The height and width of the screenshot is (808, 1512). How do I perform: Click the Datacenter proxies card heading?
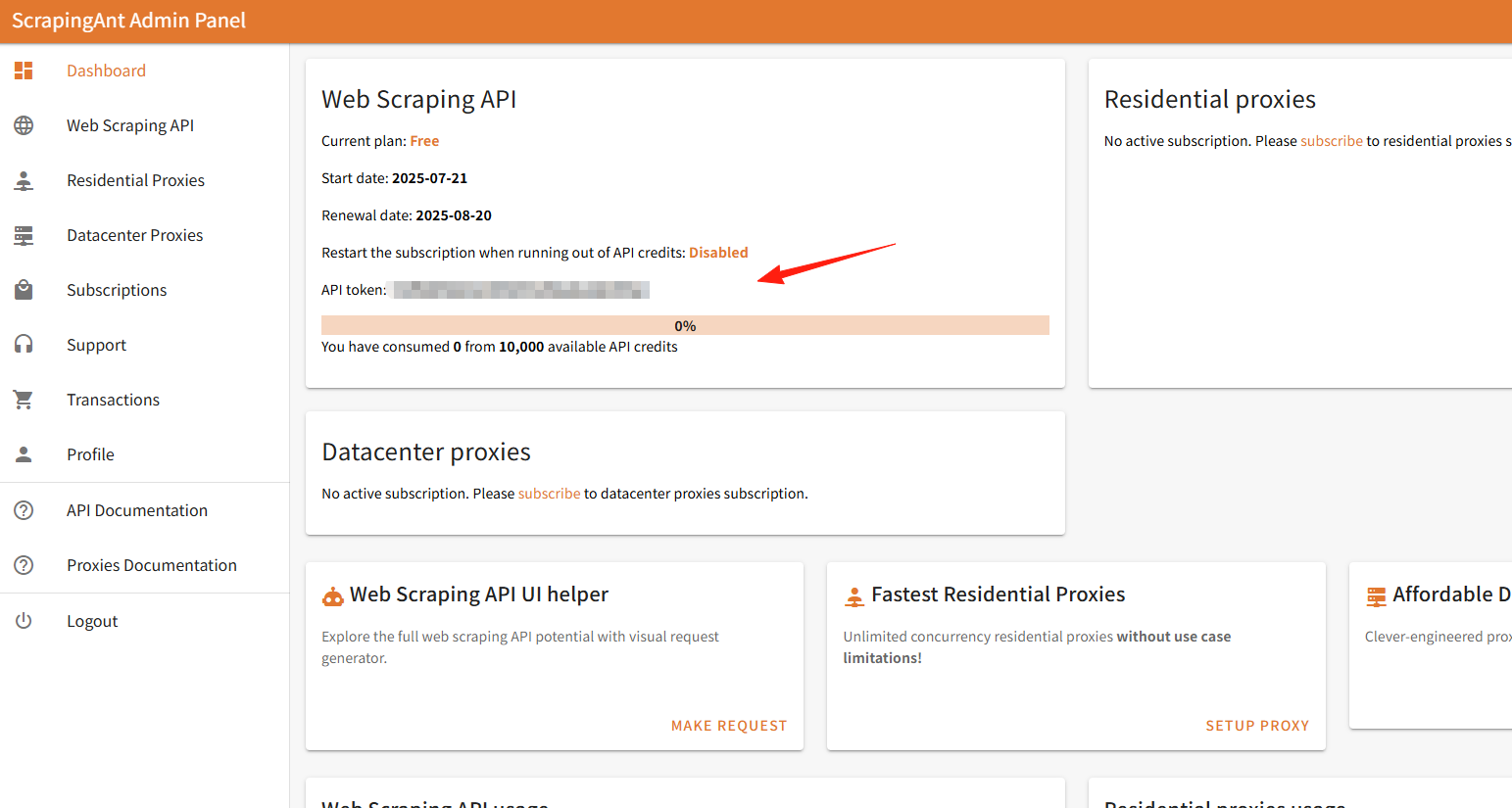click(426, 452)
